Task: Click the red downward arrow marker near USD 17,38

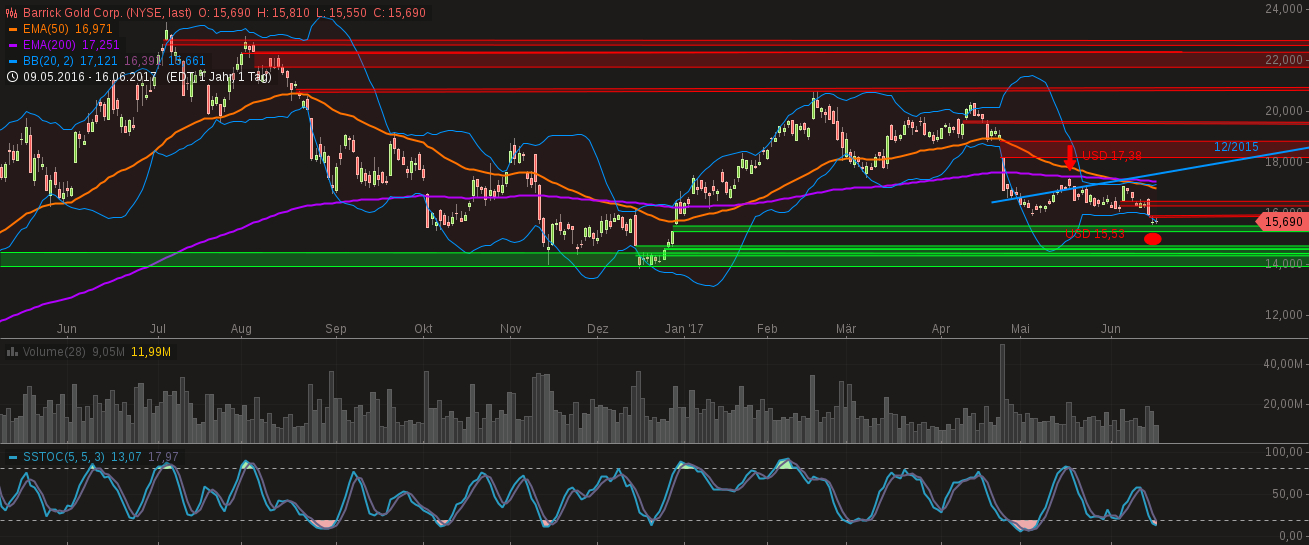Action: pos(1070,157)
